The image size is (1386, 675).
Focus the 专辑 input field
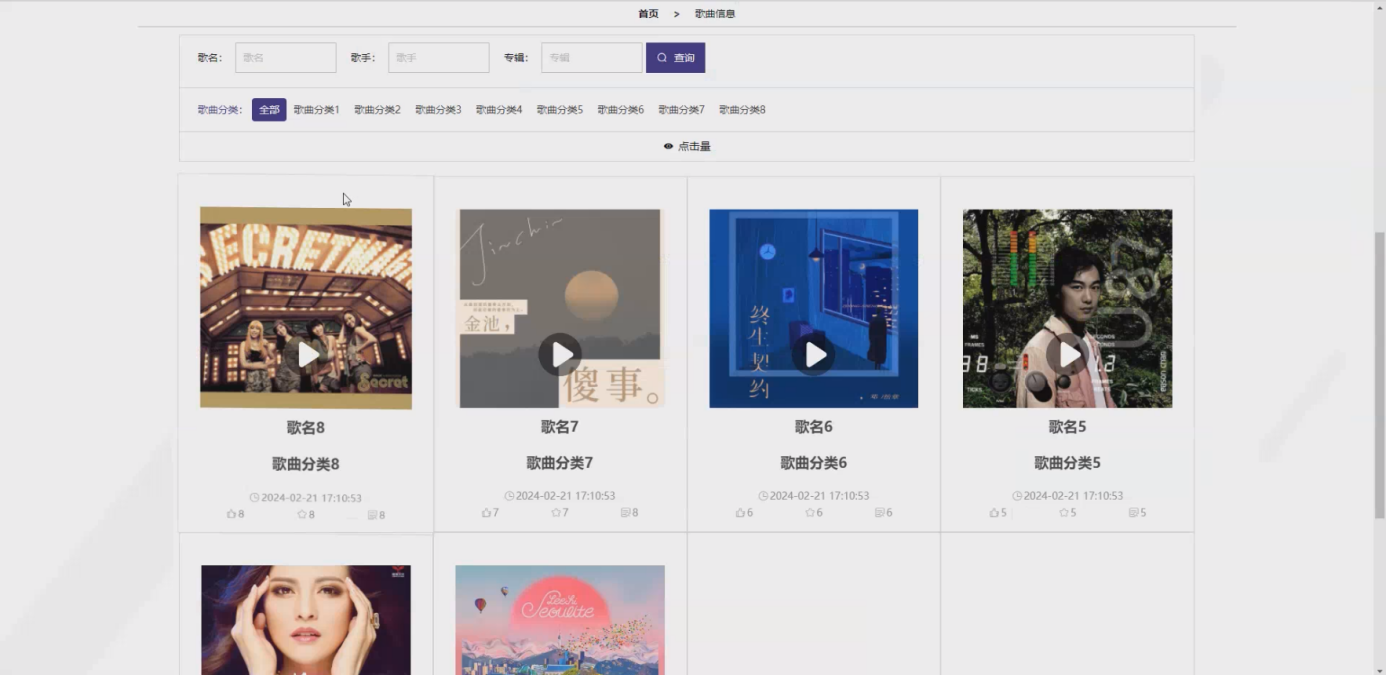[x=592, y=57]
